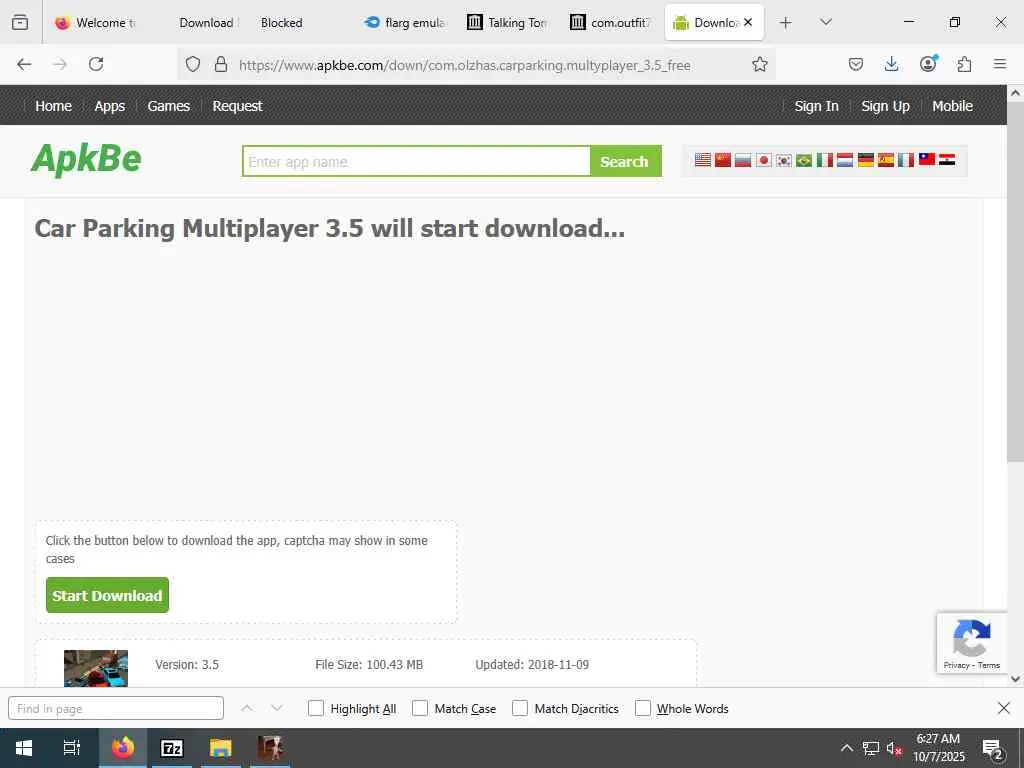
Task: Focus the Enter app name search field
Action: [417, 161]
